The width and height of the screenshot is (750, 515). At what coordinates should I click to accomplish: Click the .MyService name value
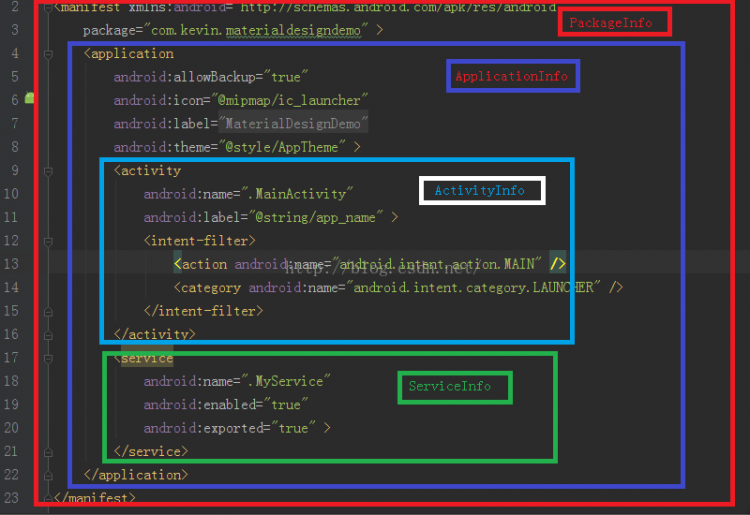point(286,382)
